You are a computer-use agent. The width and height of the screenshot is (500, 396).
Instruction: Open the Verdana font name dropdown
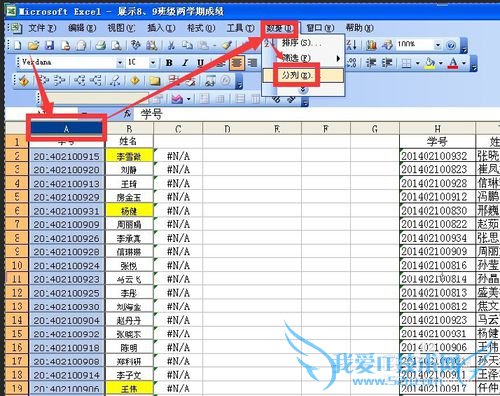120,62
